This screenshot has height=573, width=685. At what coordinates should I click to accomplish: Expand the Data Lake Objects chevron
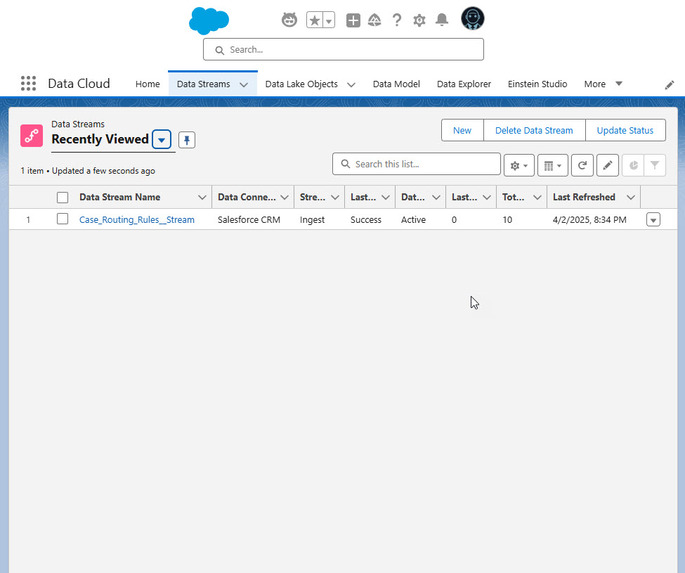click(x=351, y=84)
